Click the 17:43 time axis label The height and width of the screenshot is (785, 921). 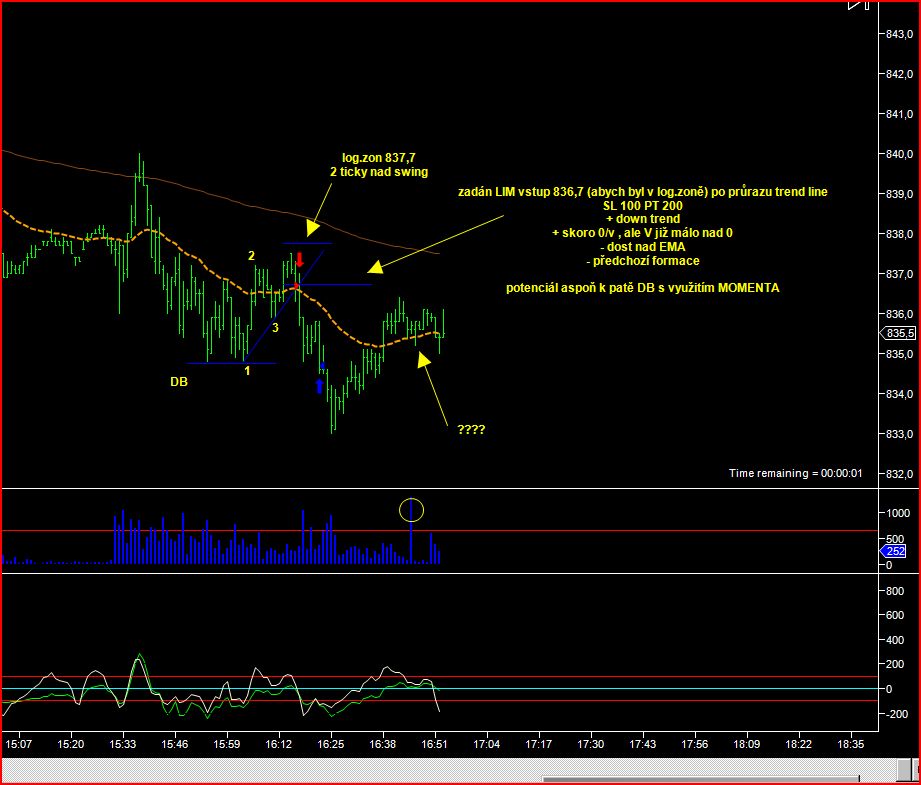[x=643, y=744]
